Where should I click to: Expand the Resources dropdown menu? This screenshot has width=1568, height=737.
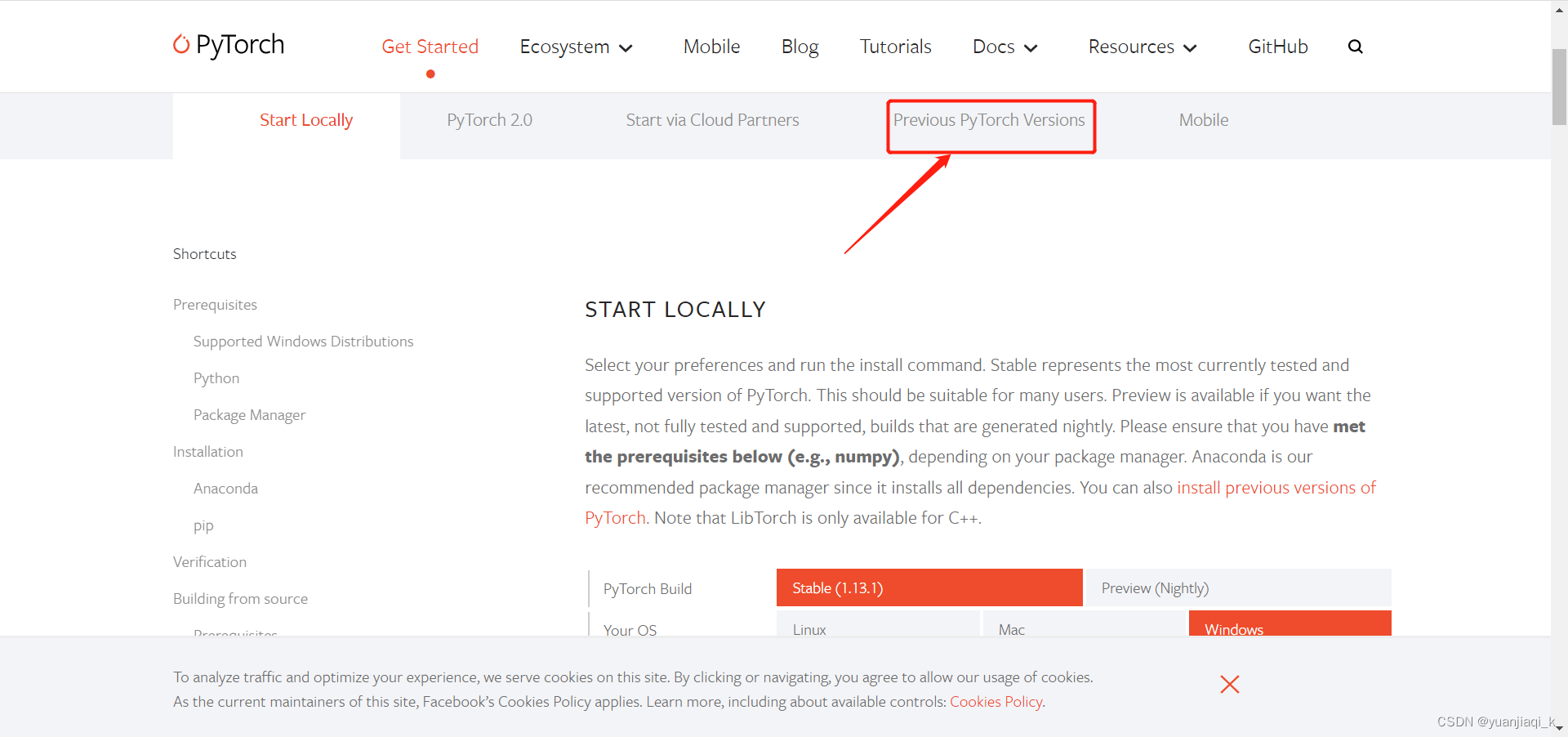click(x=1143, y=47)
